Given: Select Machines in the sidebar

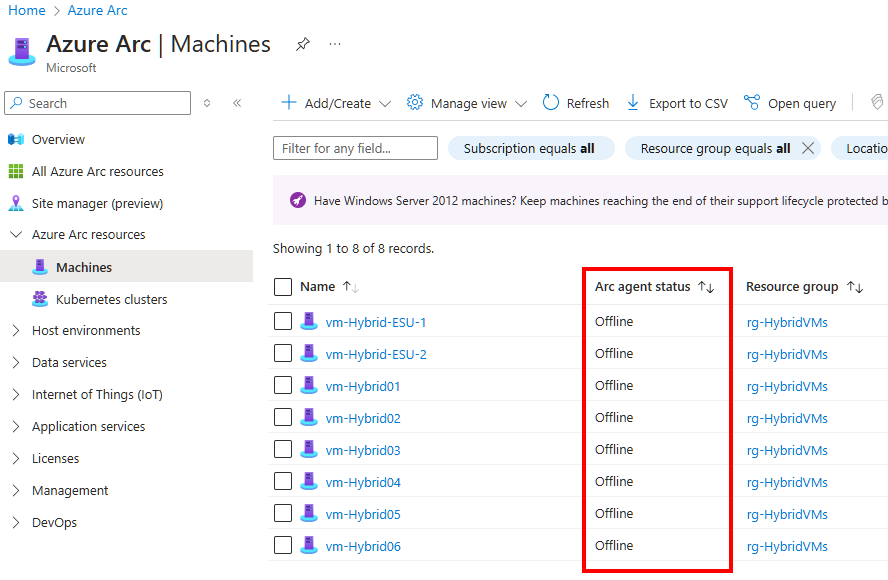Looking at the screenshot, I should [x=84, y=267].
